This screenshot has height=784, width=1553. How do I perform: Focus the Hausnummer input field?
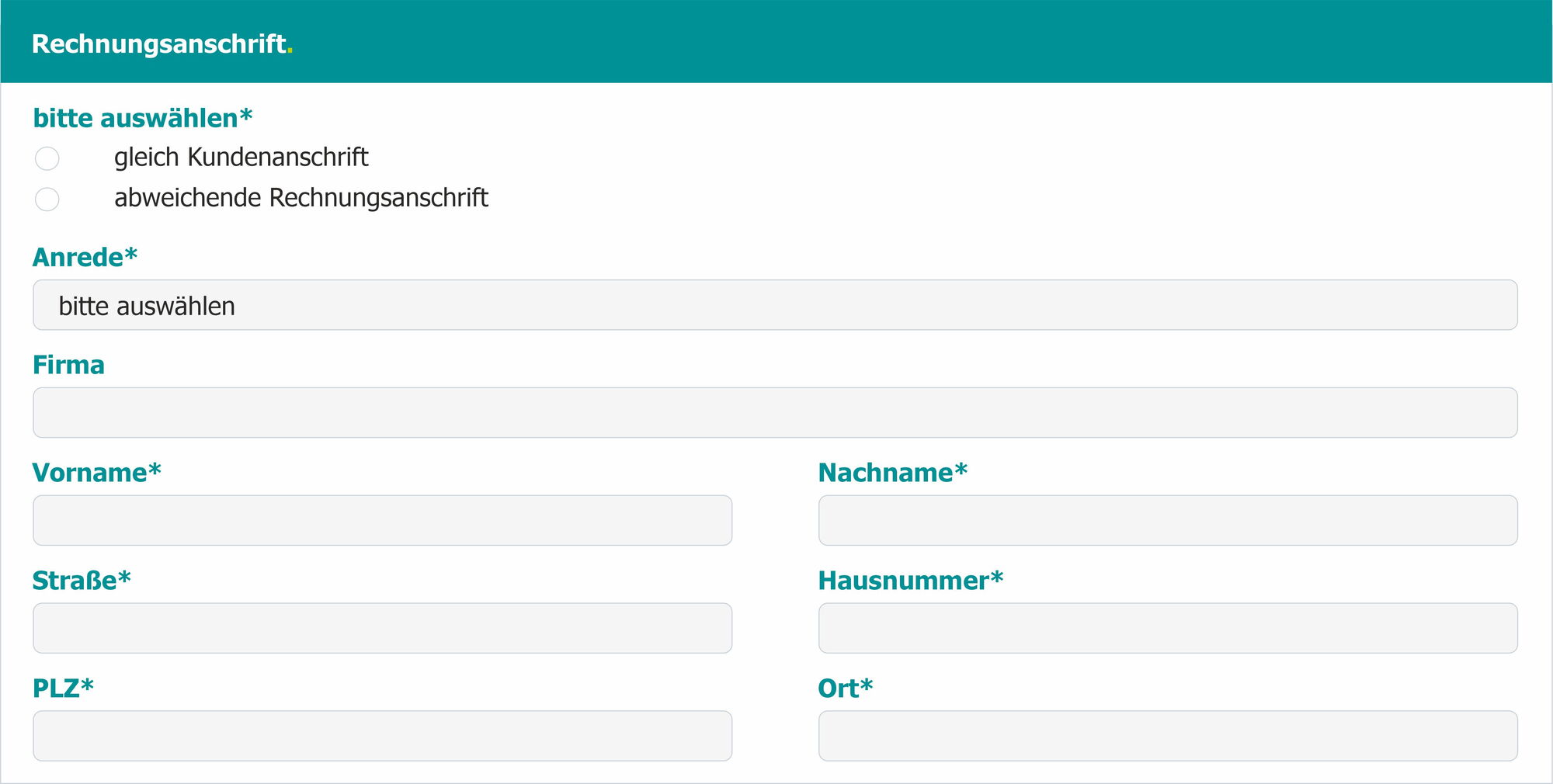[x=1168, y=629]
